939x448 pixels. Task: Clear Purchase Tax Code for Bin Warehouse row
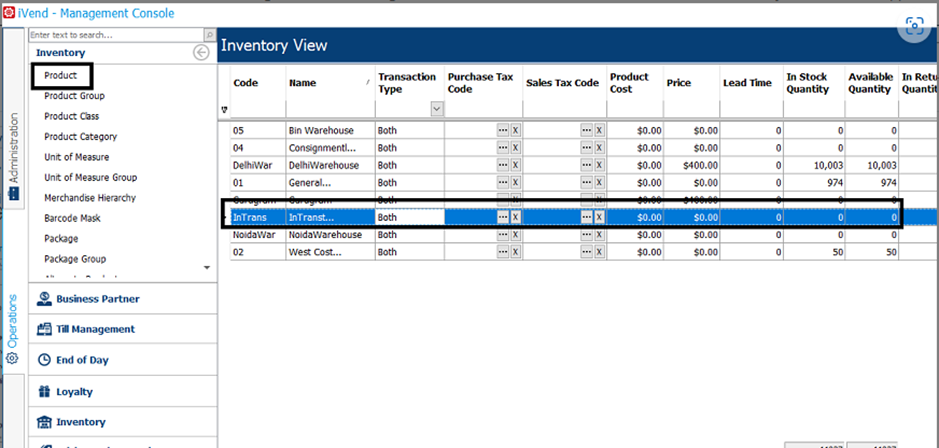[x=515, y=131]
